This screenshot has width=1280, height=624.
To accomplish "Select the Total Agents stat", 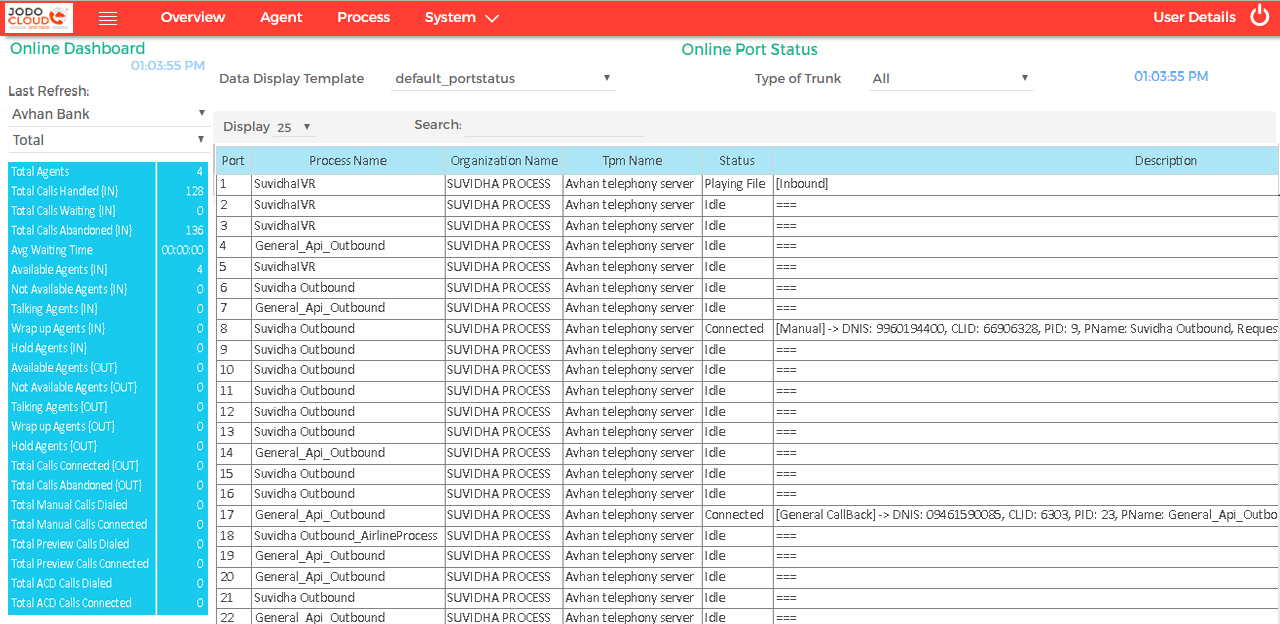I will click(x=80, y=171).
